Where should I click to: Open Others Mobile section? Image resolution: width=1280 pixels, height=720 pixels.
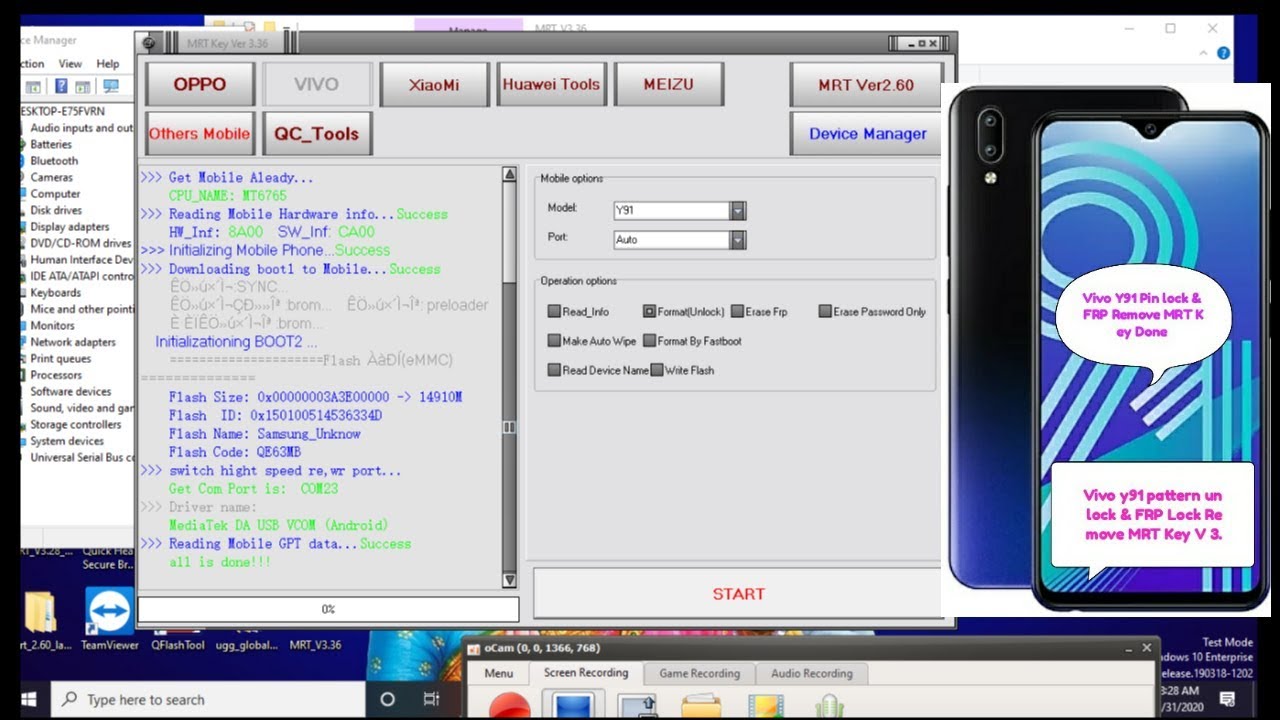tap(200, 133)
